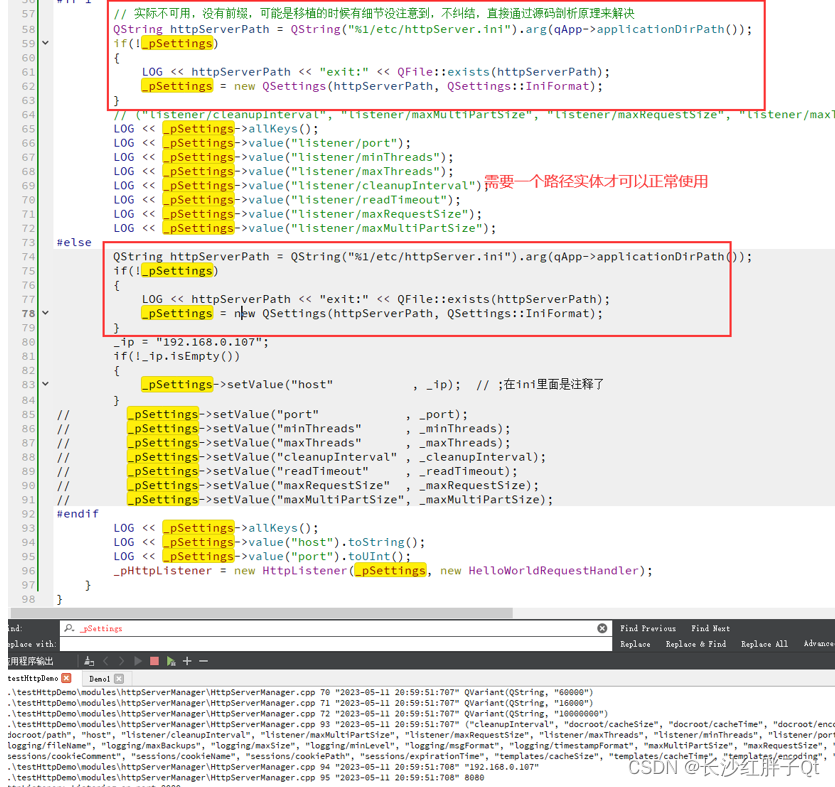Click the previous-item left chevron in output toolbar
The width and height of the screenshot is (835, 787).
click(x=106, y=661)
